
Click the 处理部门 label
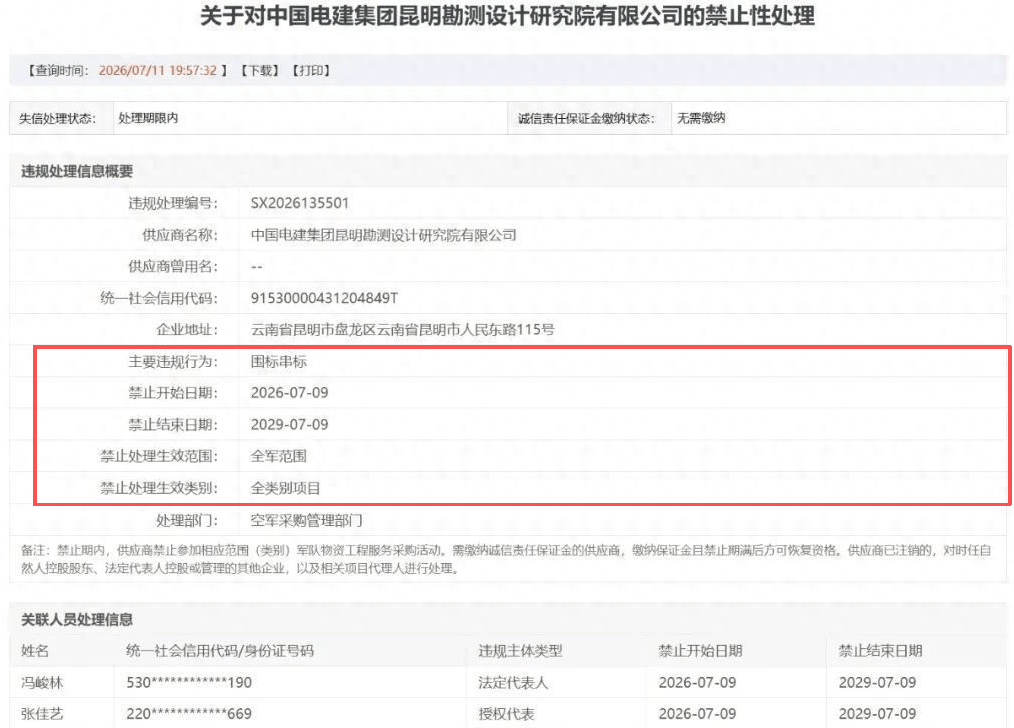[187, 520]
